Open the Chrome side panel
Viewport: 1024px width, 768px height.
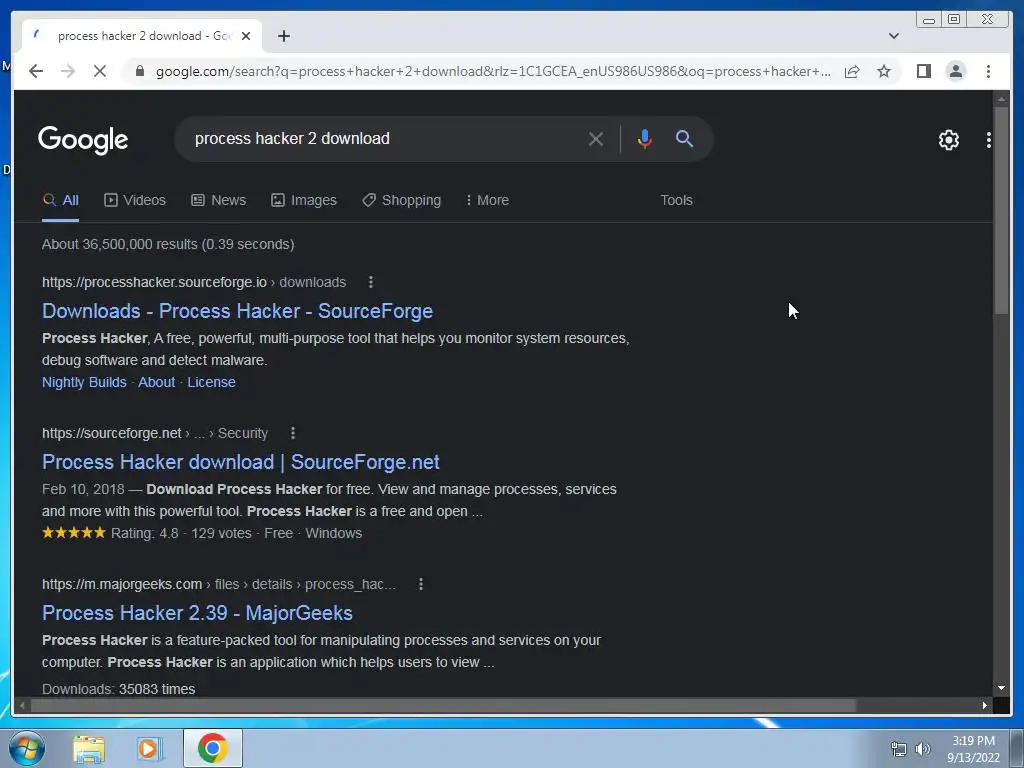click(923, 71)
